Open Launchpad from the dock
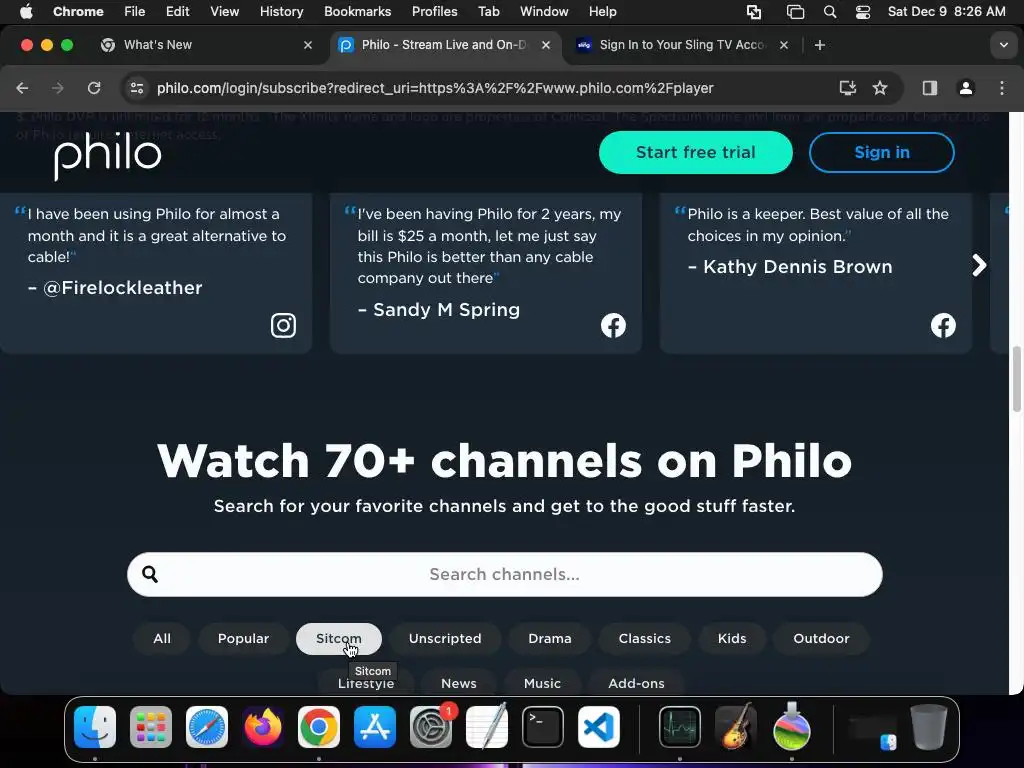 point(151,727)
